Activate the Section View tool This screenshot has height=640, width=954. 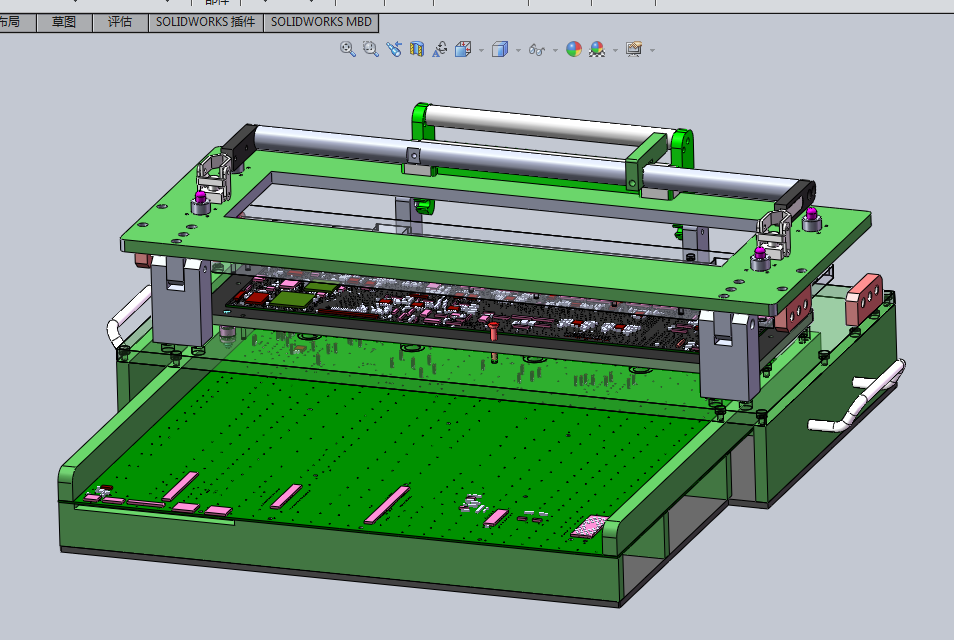pos(417,49)
